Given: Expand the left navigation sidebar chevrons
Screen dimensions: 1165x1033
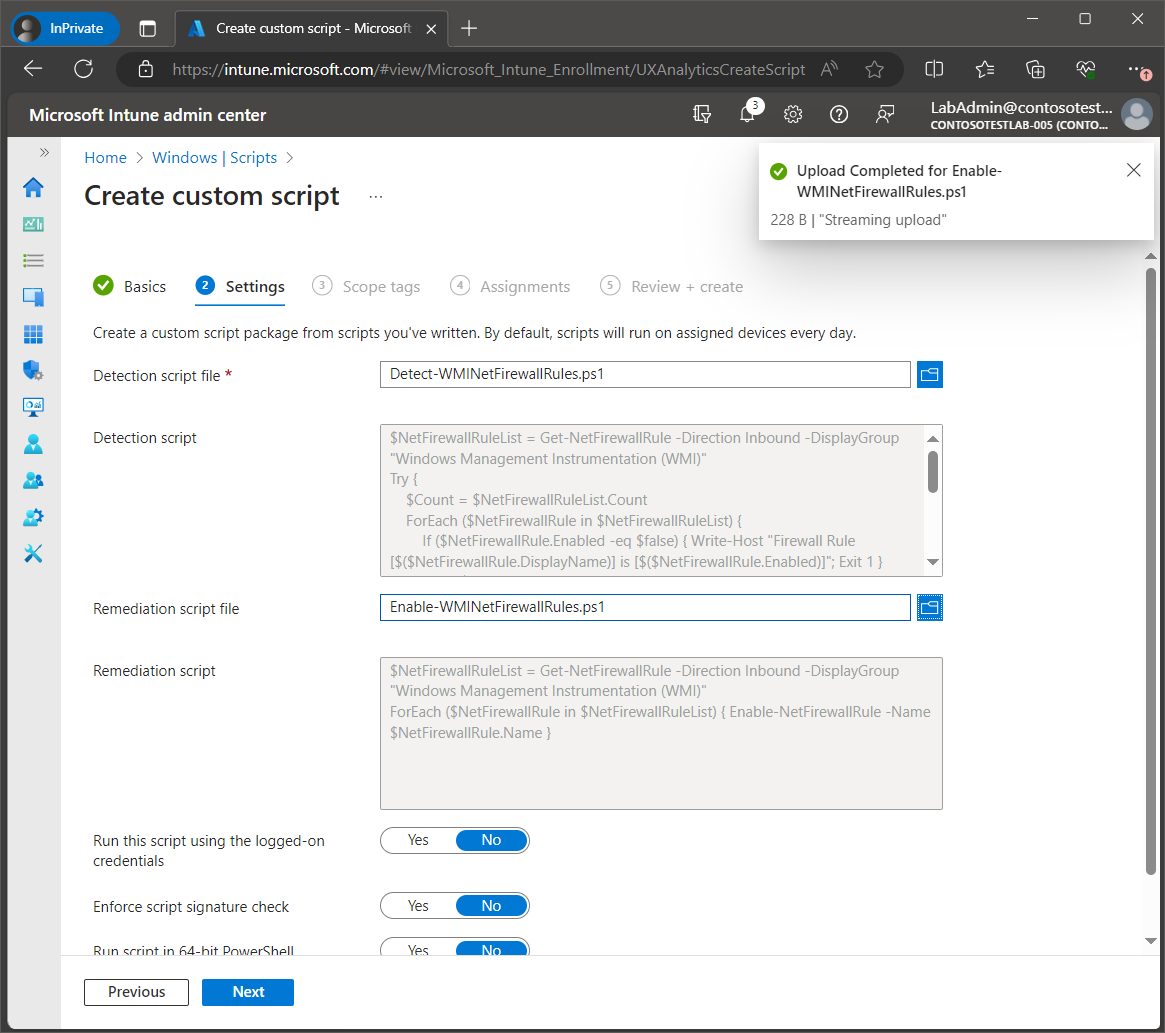Looking at the screenshot, I should [x=44, y=152].
